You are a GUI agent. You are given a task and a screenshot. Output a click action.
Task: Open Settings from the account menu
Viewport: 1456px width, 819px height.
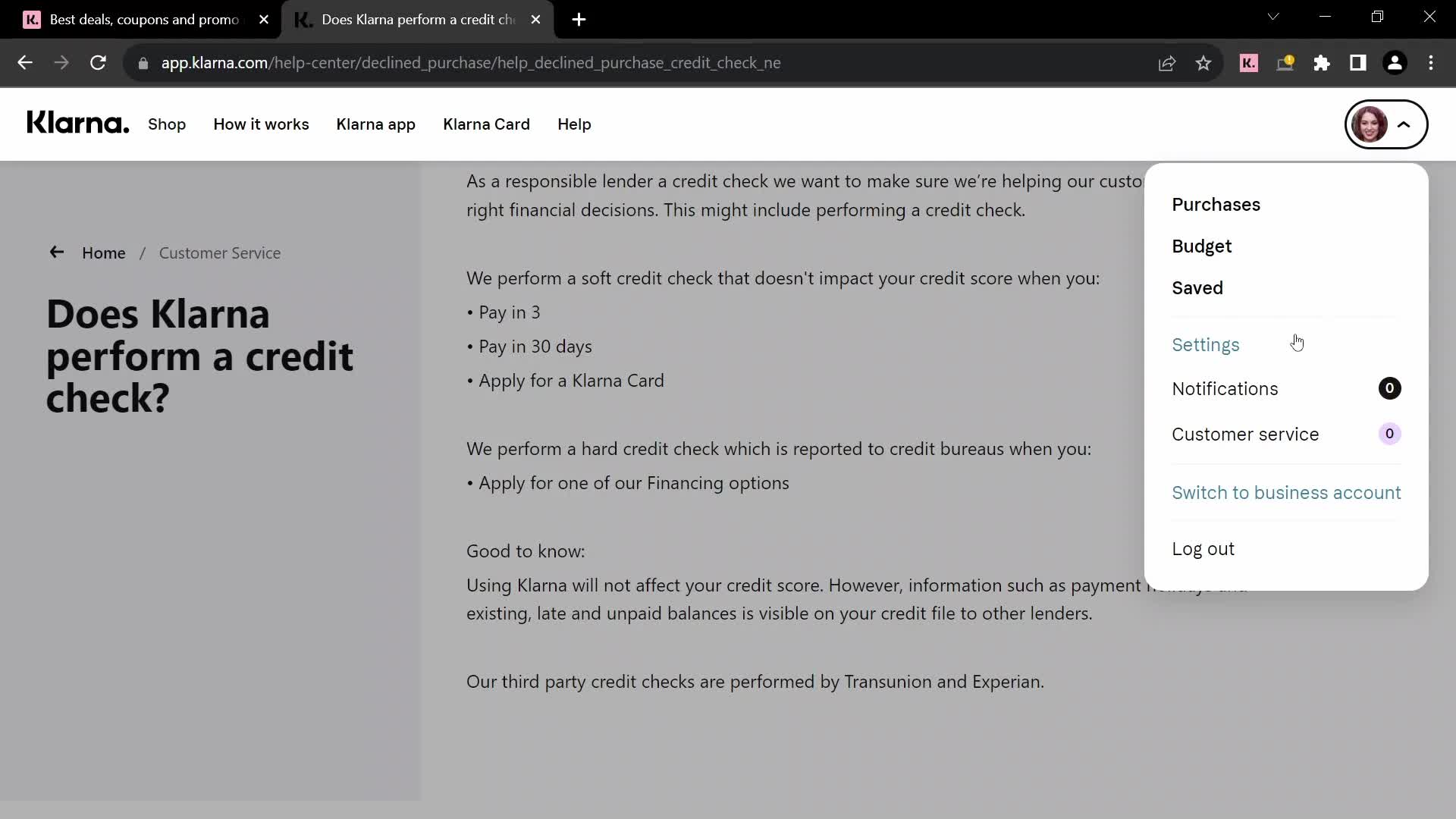[1205, 345]
